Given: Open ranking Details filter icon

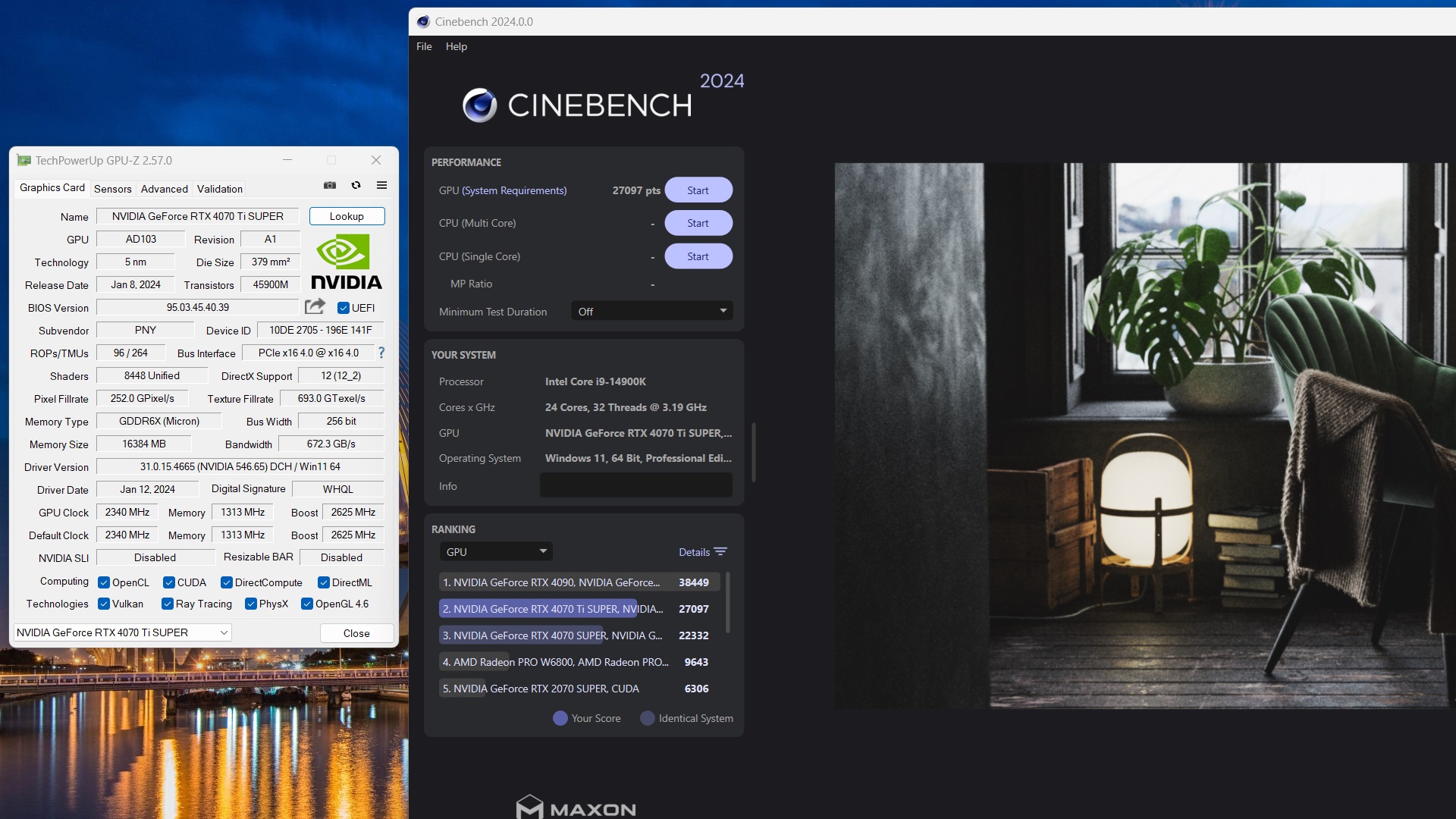Looking at the screenshot, I should point(720,551).
